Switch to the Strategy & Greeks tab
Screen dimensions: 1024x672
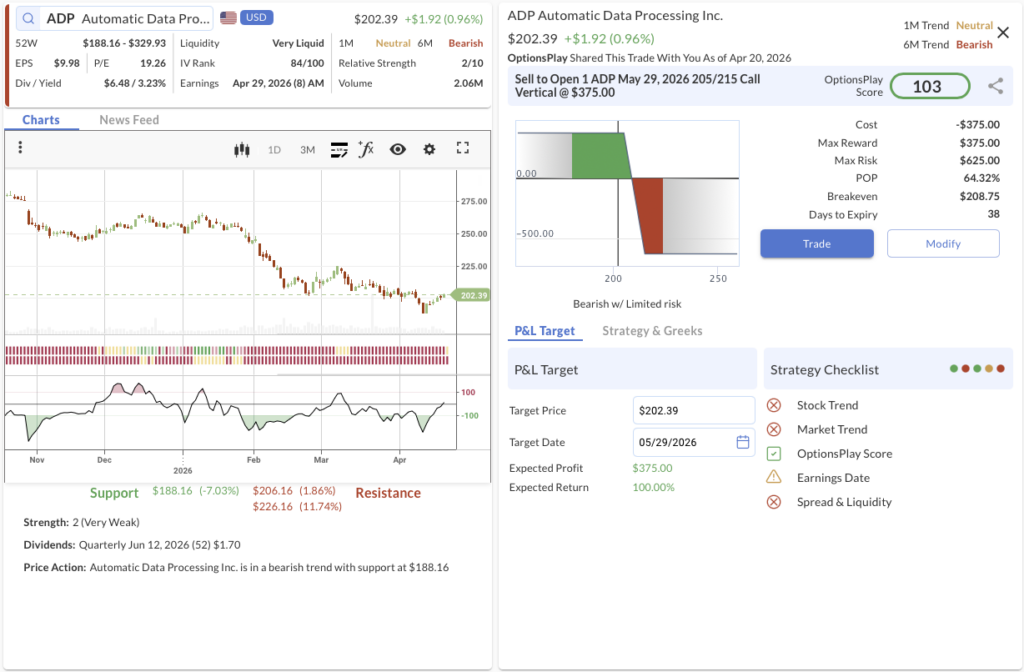652,331
